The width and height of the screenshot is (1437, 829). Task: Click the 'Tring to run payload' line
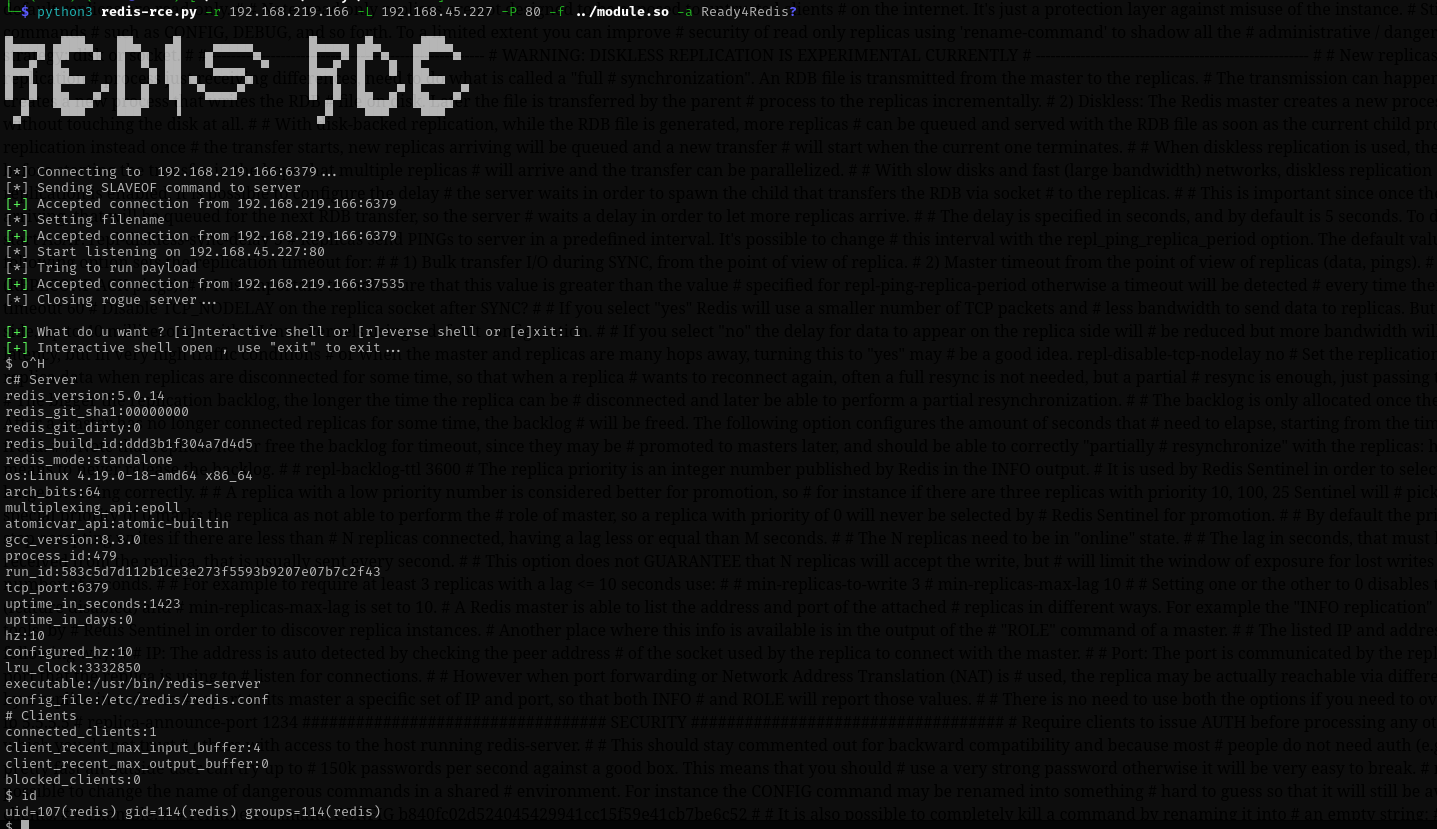[x=101, y=268]
